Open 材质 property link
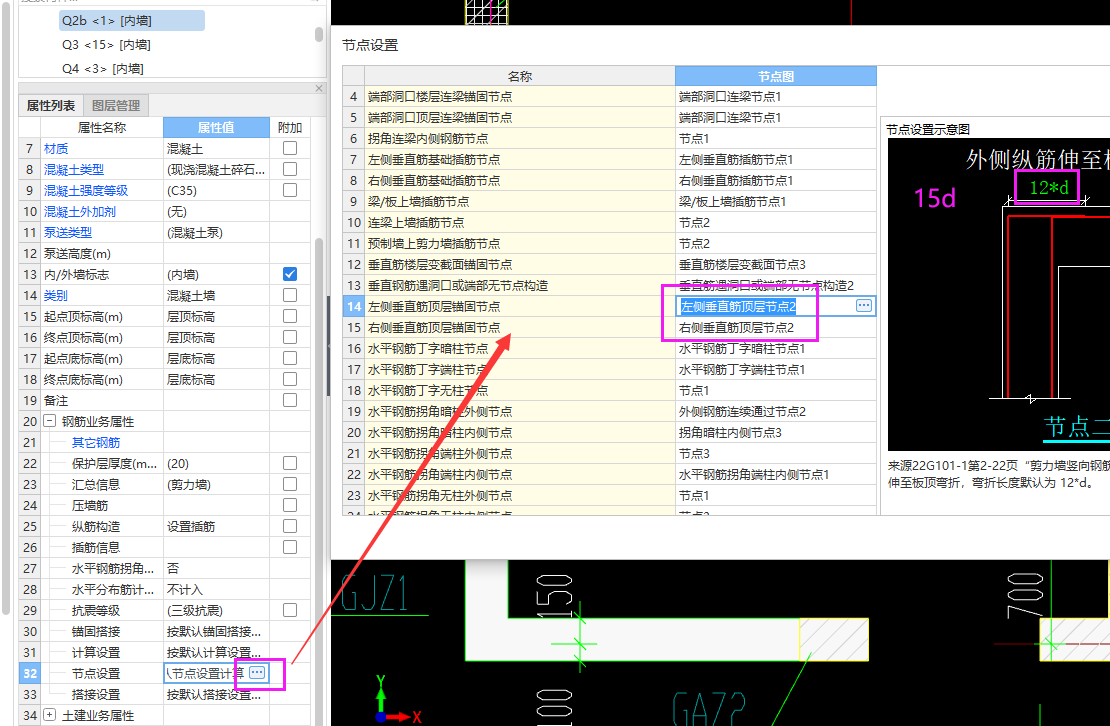Image resolution: width=1110 pixels, height=726 pixels. (x=56, y=149)
